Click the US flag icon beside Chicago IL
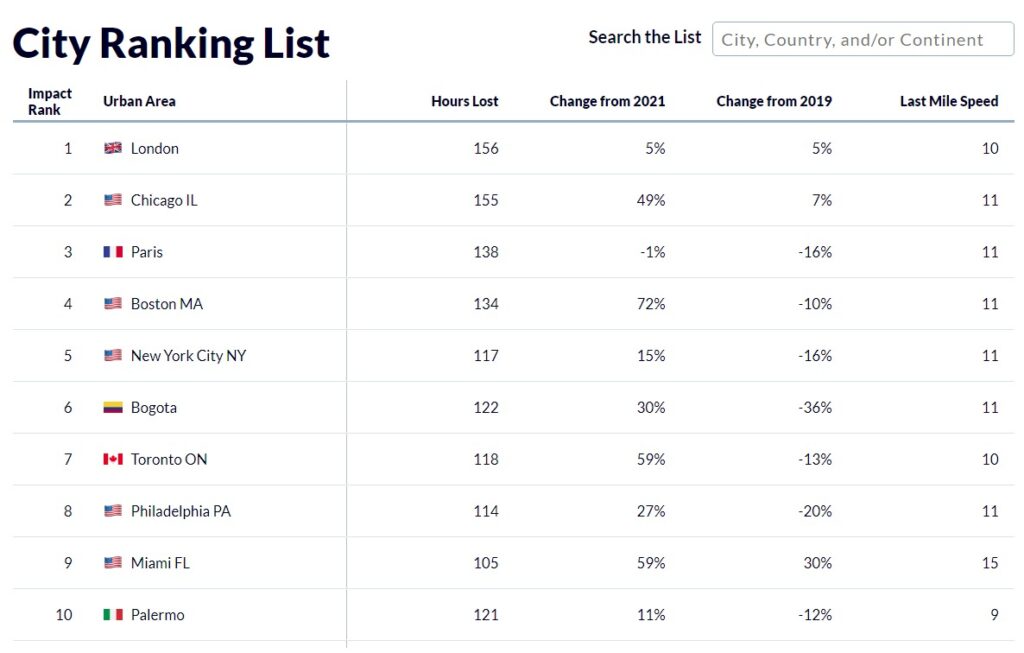The width and height of the screenshot is (1024, 653). (x=112, y=200)
